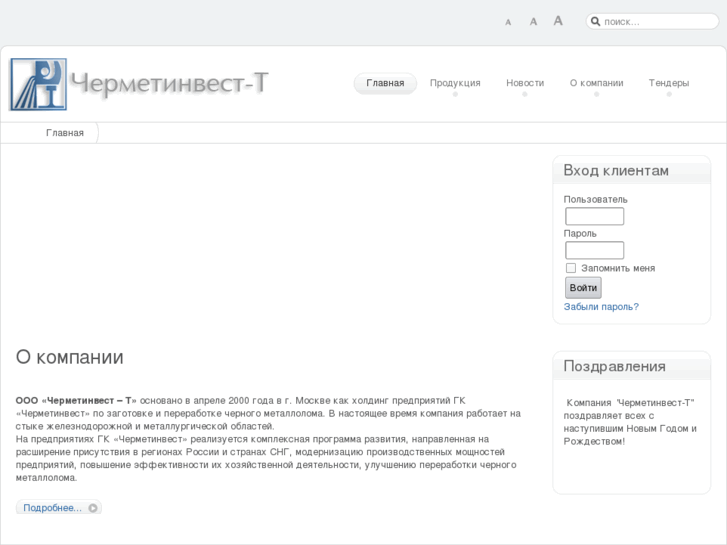Click the bold ООО «Черметинвест – Т» text

(76, 400)
